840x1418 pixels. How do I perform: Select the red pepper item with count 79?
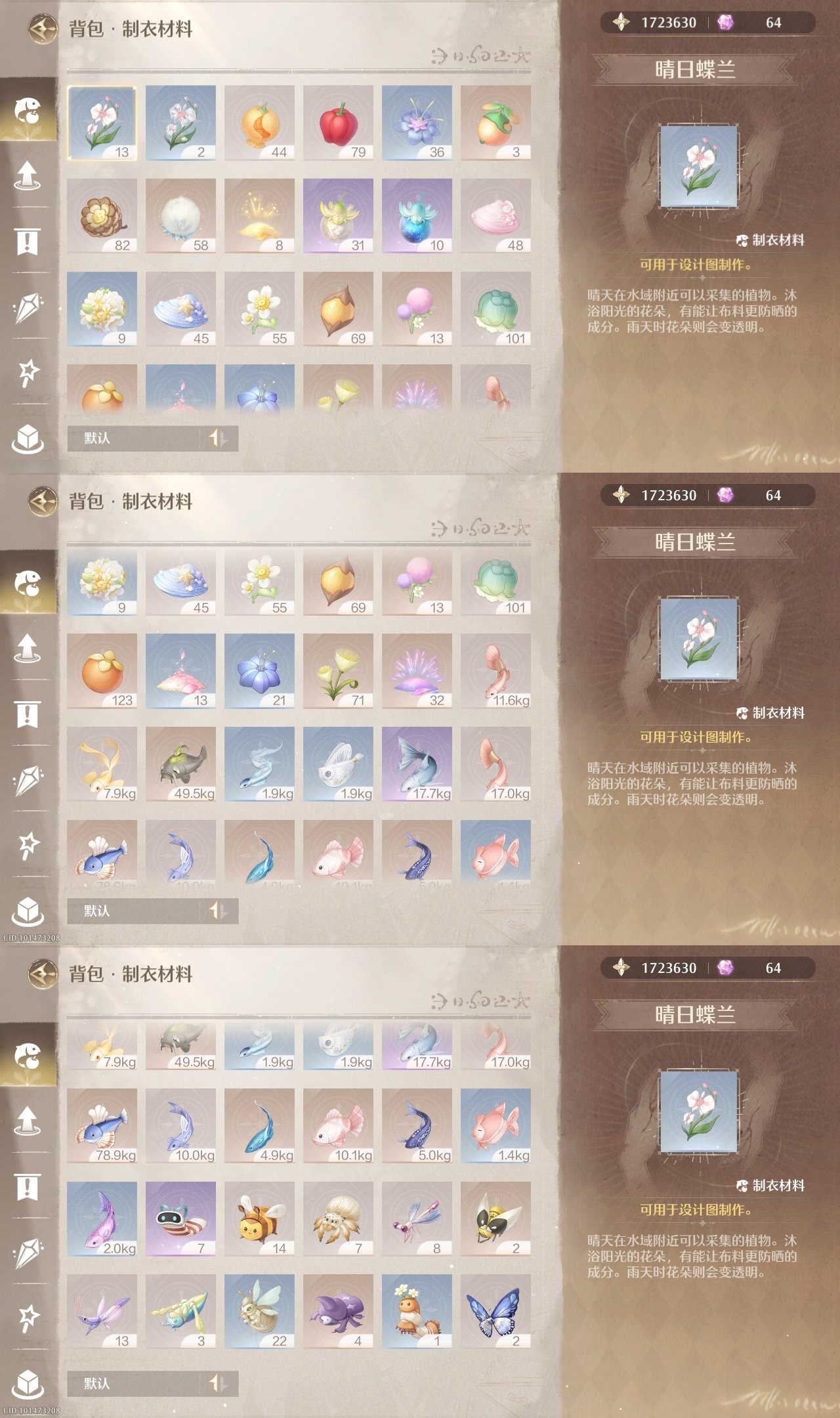338,123
